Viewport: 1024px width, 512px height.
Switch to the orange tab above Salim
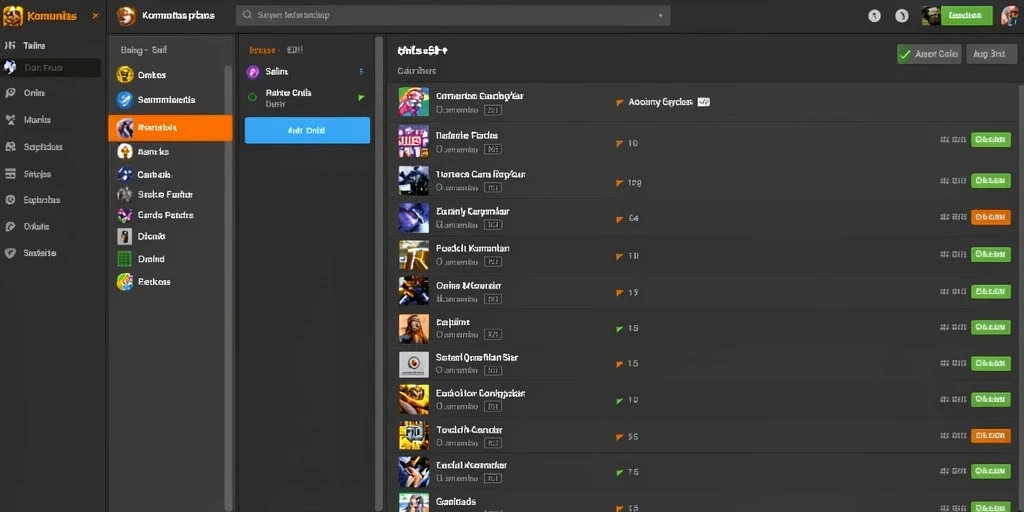[262, 50]
